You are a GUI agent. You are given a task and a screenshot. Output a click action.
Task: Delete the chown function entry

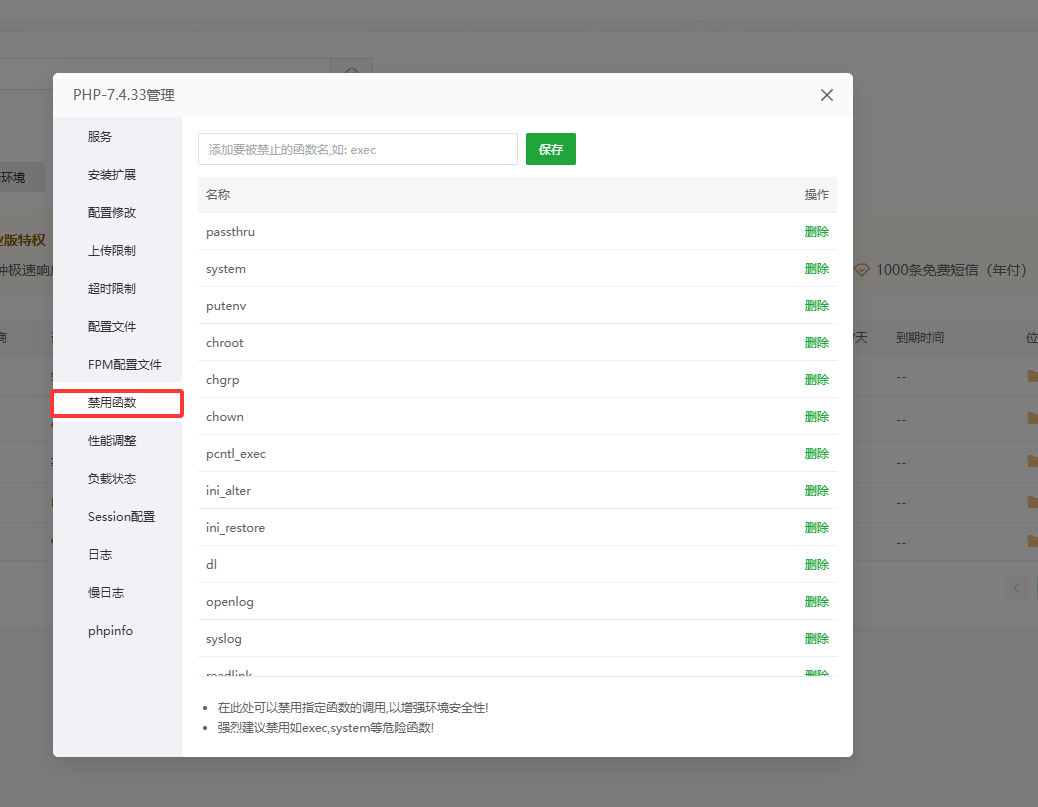pyautogui.click(x=816, y=417)
